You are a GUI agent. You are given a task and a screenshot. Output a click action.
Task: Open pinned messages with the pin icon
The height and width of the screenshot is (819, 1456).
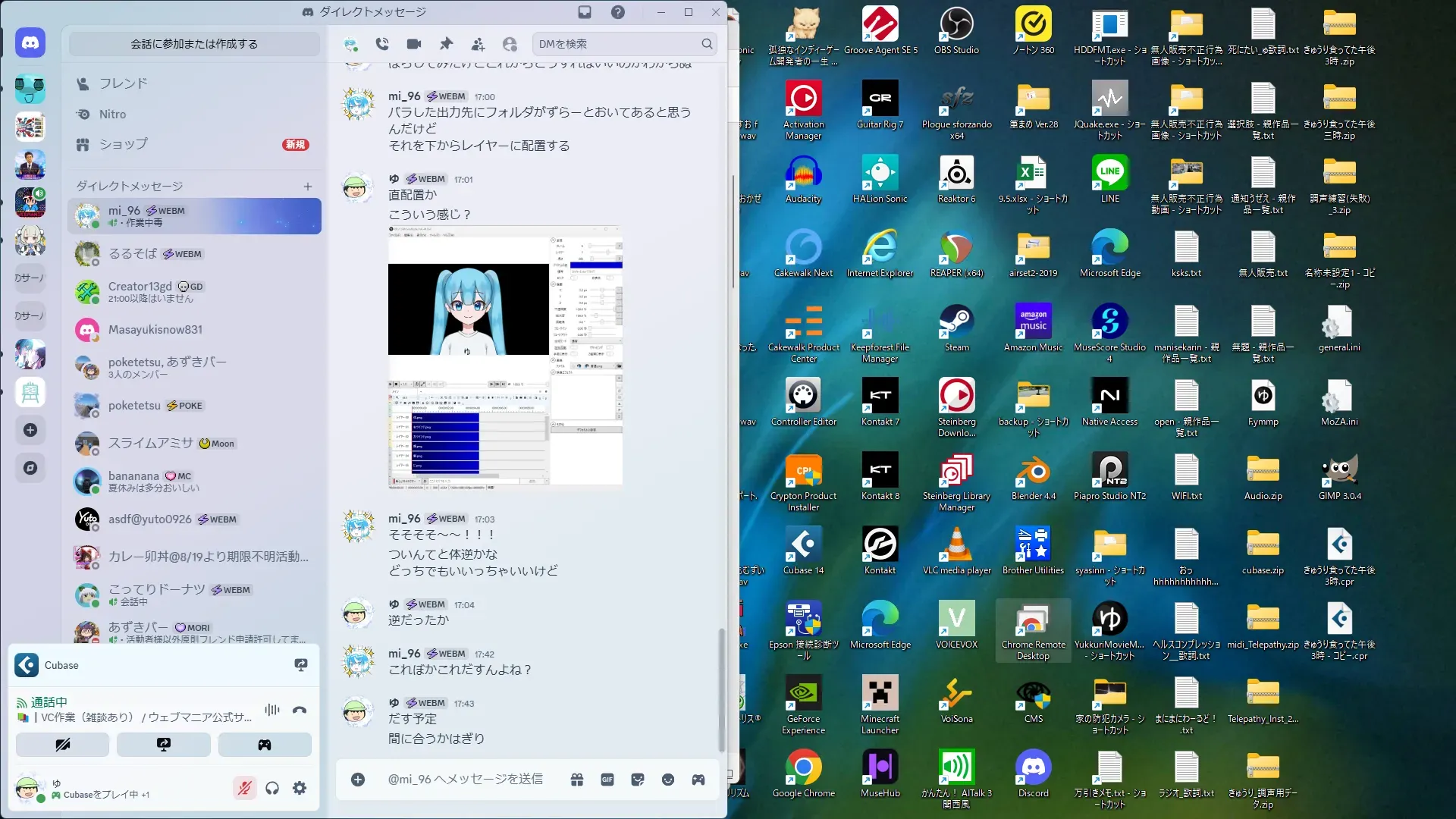(x=446, y=44)
